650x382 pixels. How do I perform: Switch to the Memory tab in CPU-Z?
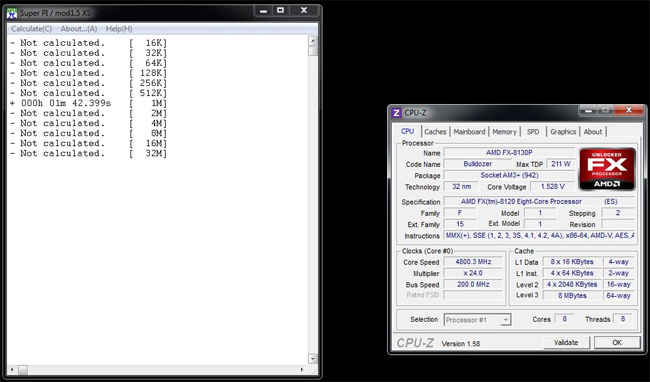coord(504,132)
